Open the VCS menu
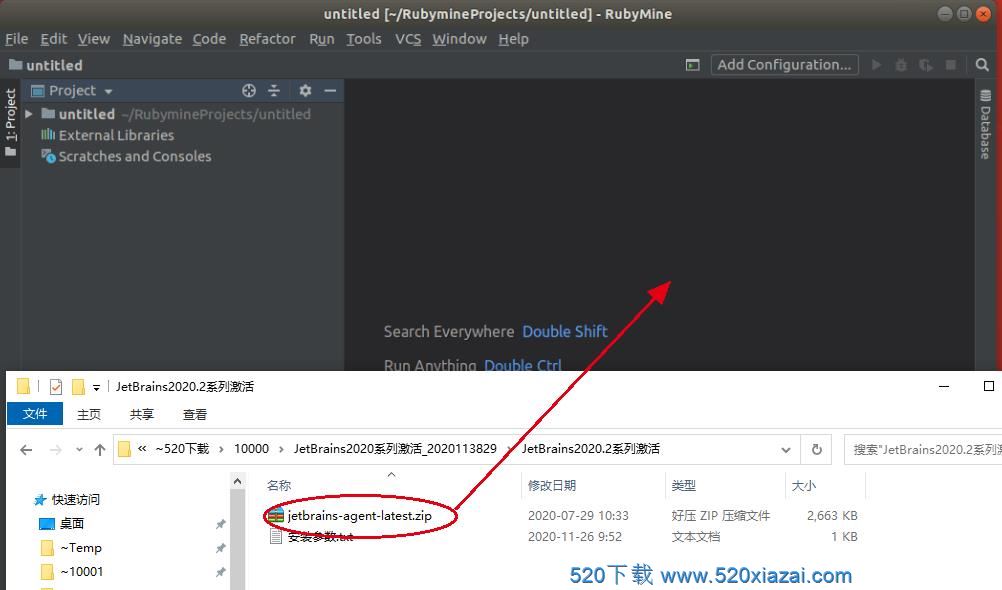Image resolution: width=1002 pixels, height=590 pixels. [x=408, y=39]
